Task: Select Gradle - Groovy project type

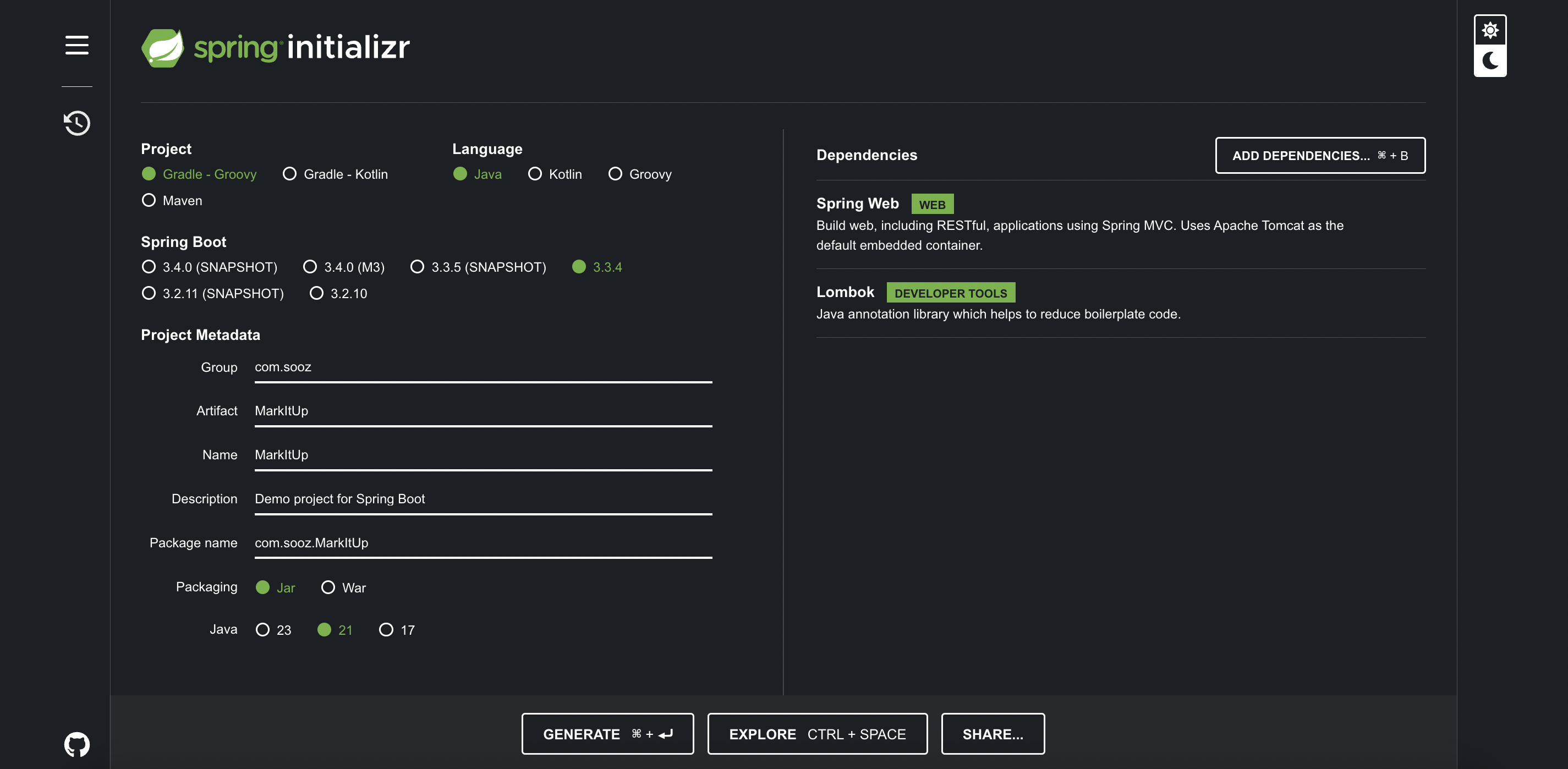Action: [199, 174]
